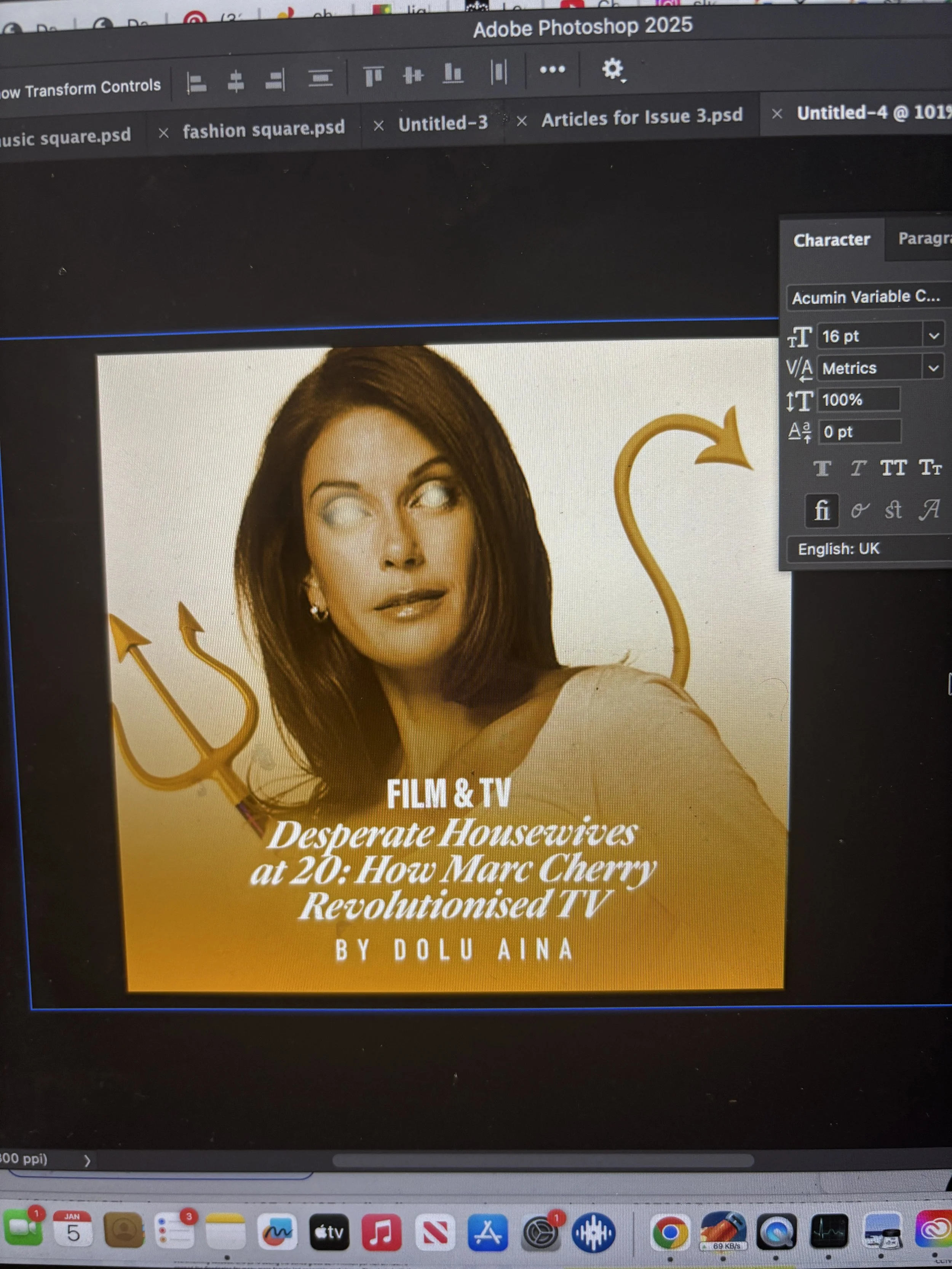Open Google Chrome from the dock
Viewport: 952px width, 1269px height.
pyautogui.click(x=670, y=1232)
